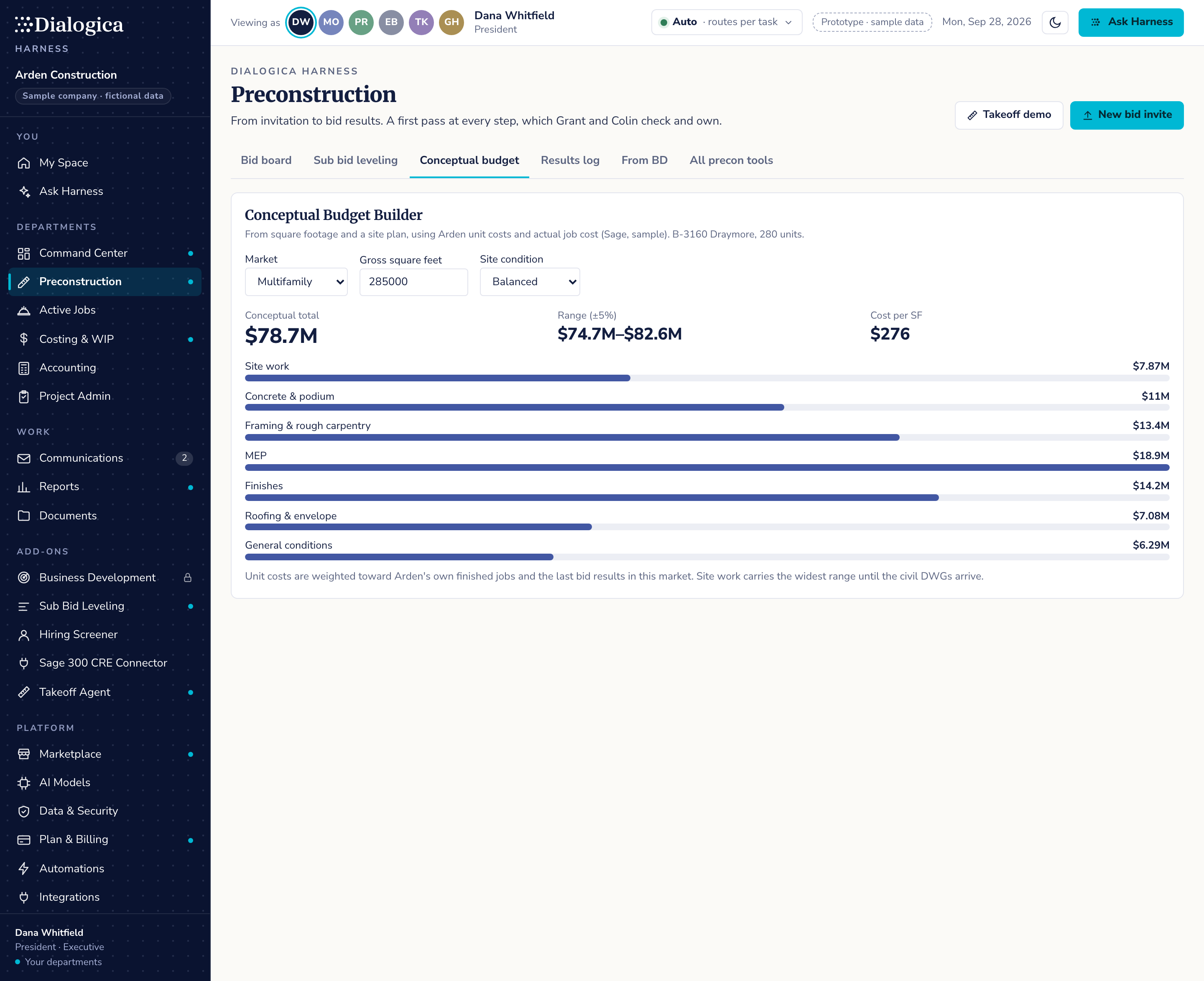Click the Preconstruction pencil icon

[24, 281]
